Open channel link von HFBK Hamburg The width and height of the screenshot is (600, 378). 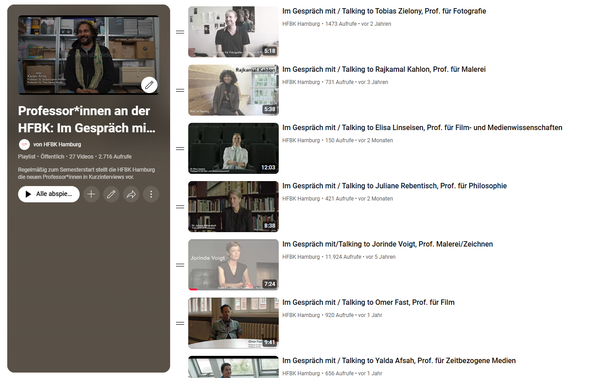pyautogui.click(x=57, y=144)
